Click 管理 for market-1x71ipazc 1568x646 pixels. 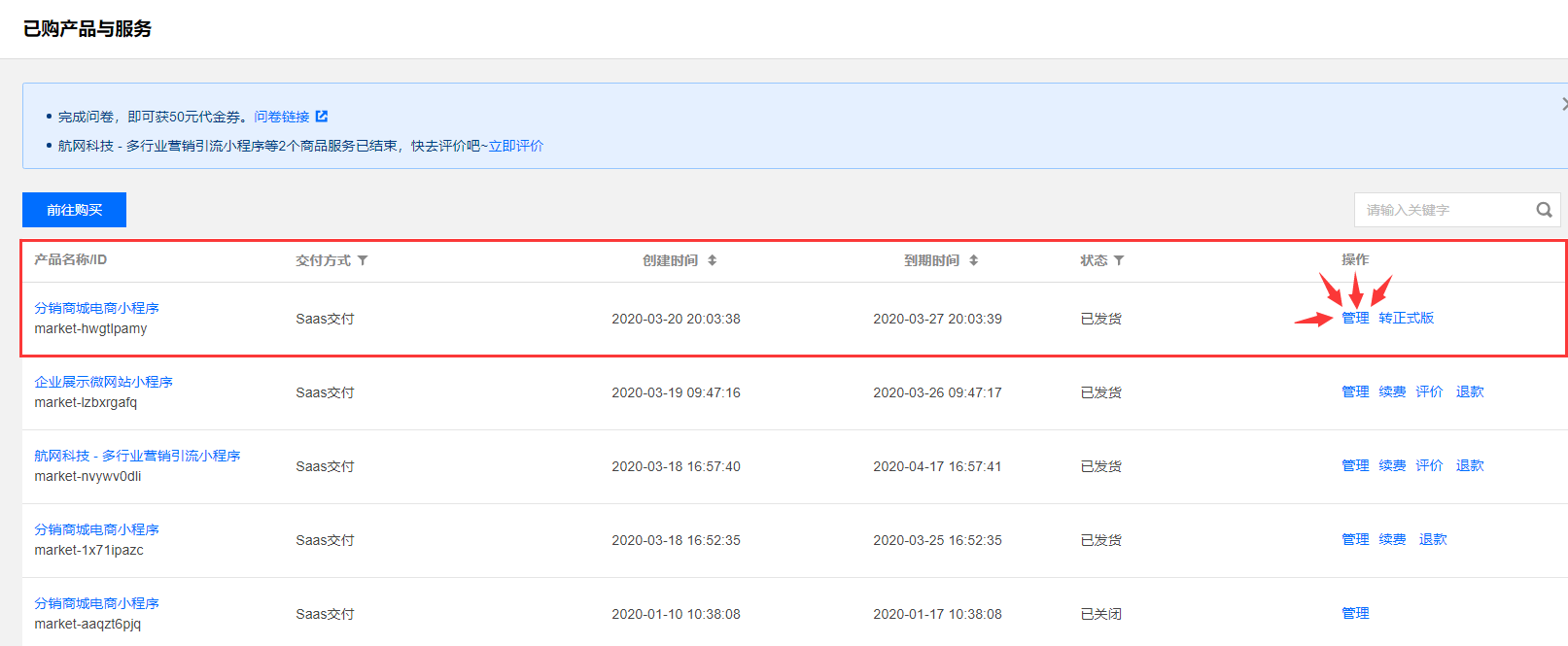click(1355, 539)
